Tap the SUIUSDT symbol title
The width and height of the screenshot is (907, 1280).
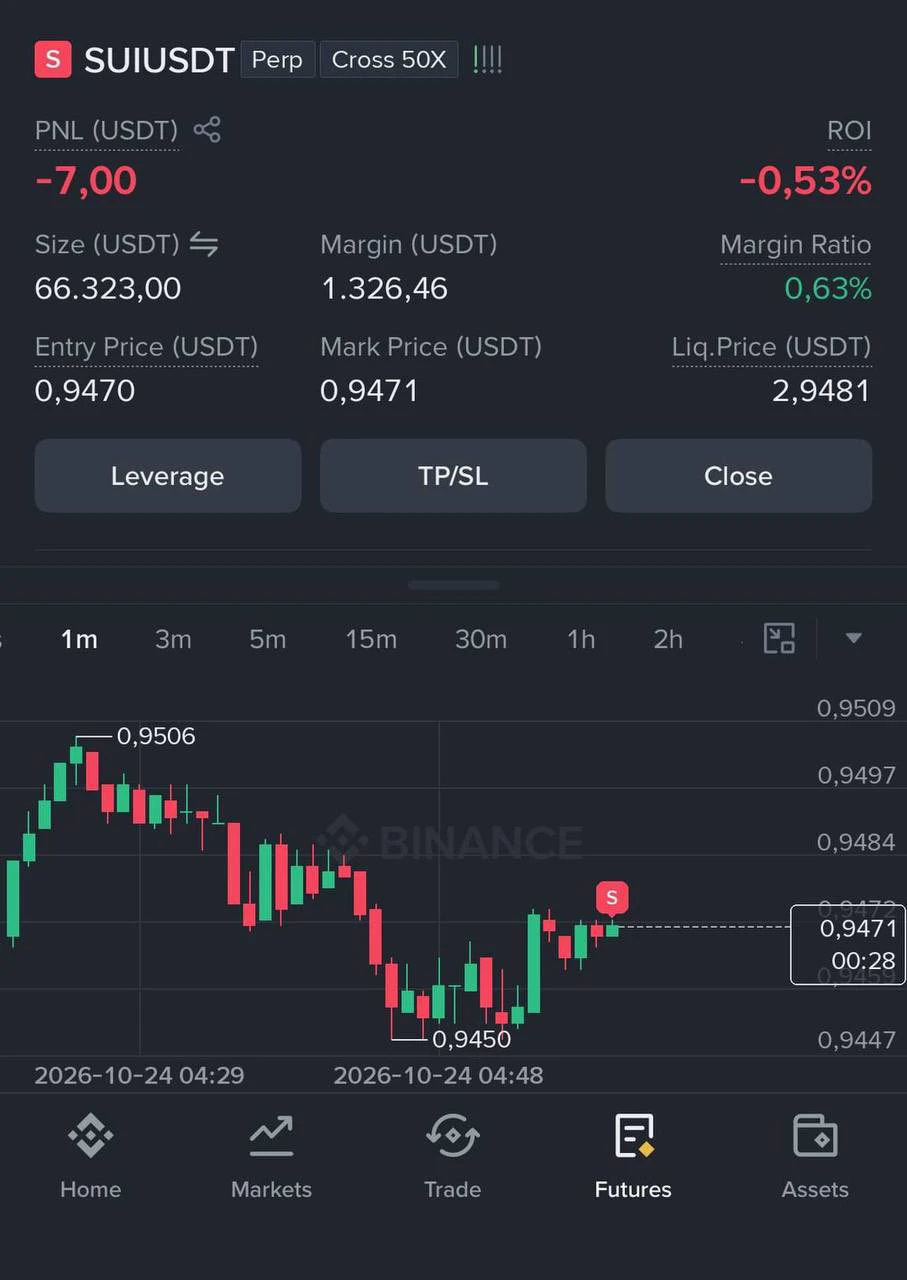pos(159,60)
